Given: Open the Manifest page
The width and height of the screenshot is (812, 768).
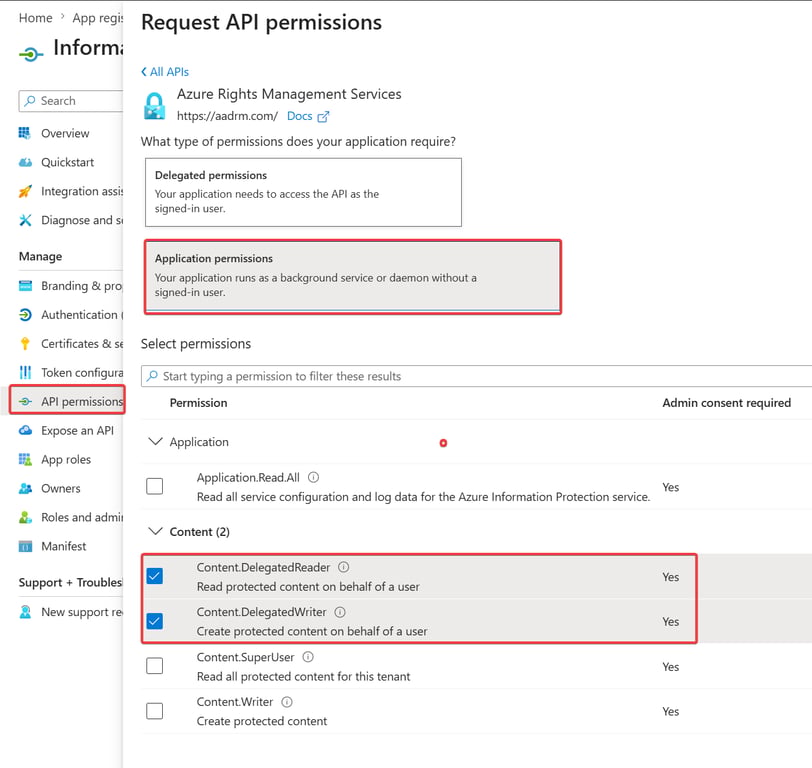Looking at the screenshot, I should coord(64,546).
